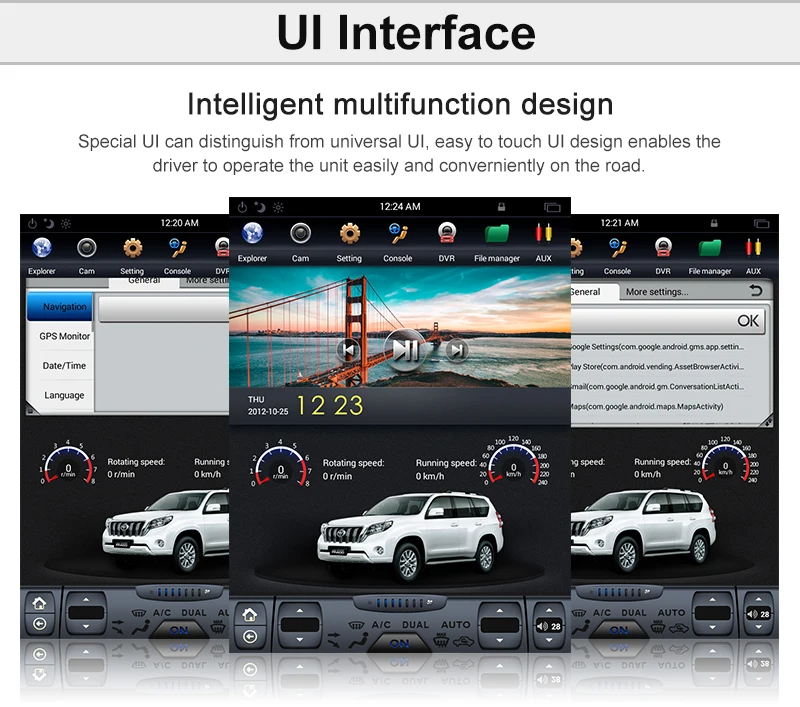800x707 pixels.
Task: Open Setting gear on the 12:20 AM screen
Action: pos(132,256)
